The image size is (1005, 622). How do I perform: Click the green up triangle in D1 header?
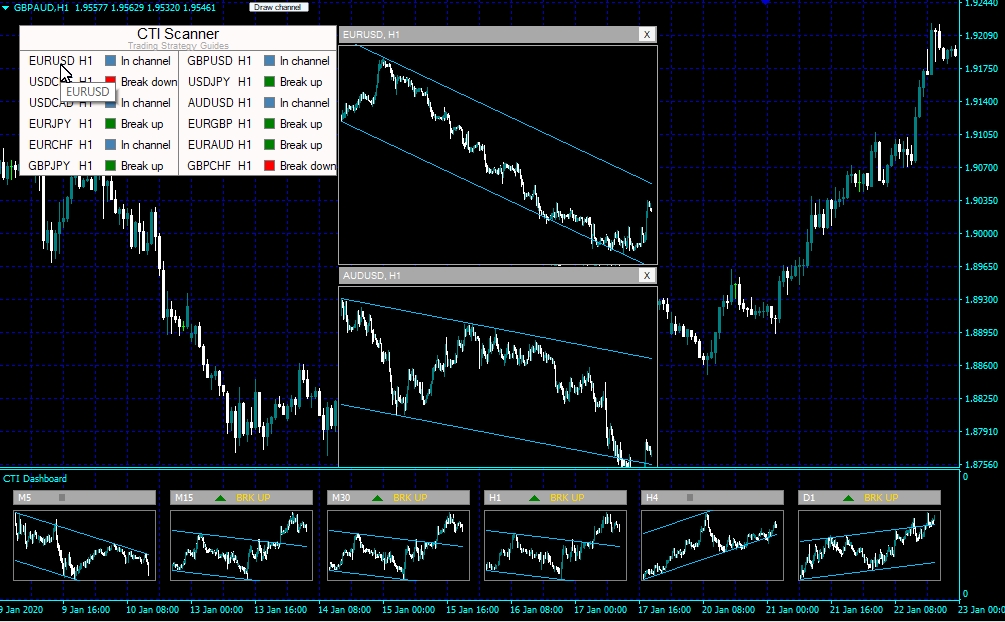849,498
